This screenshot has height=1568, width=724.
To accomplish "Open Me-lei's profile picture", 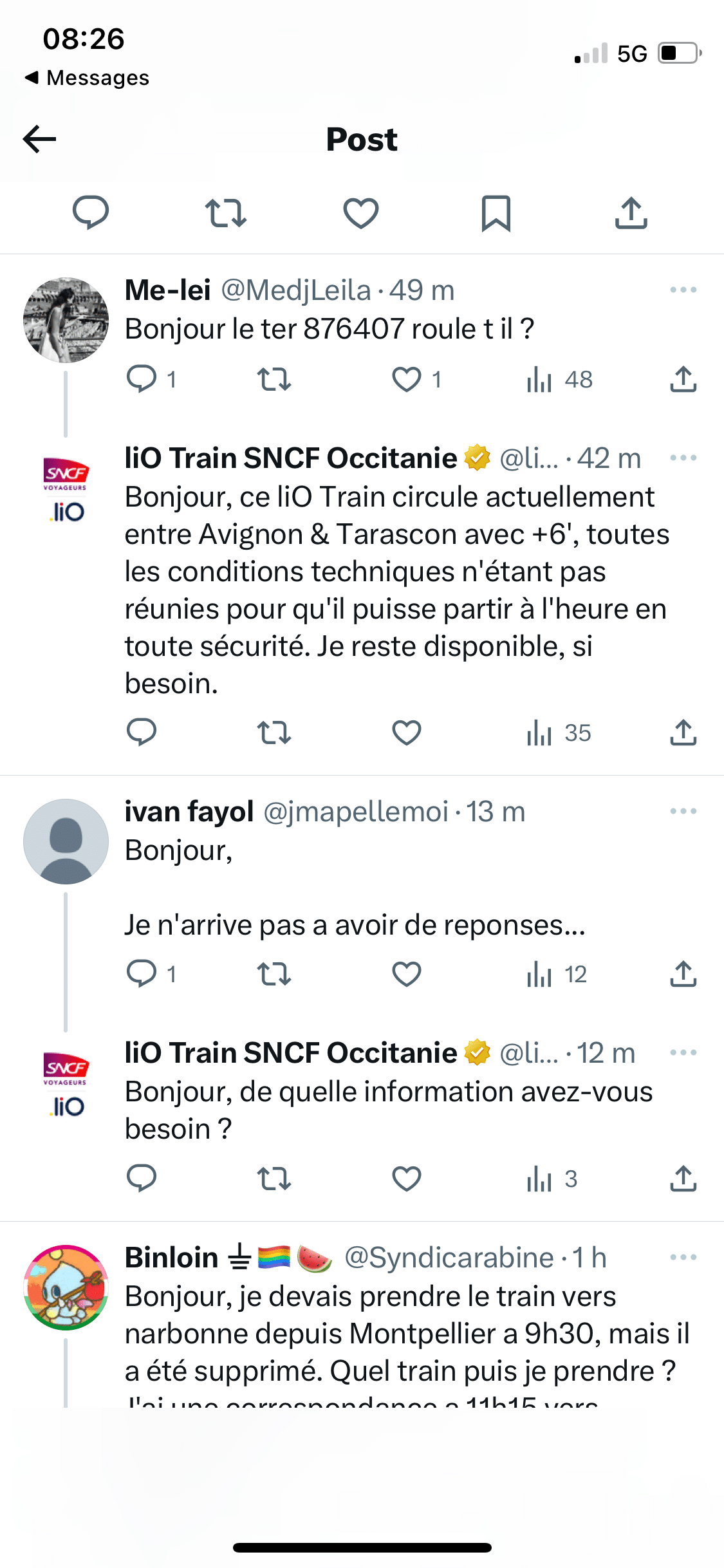I will click(x=66, y=320).
